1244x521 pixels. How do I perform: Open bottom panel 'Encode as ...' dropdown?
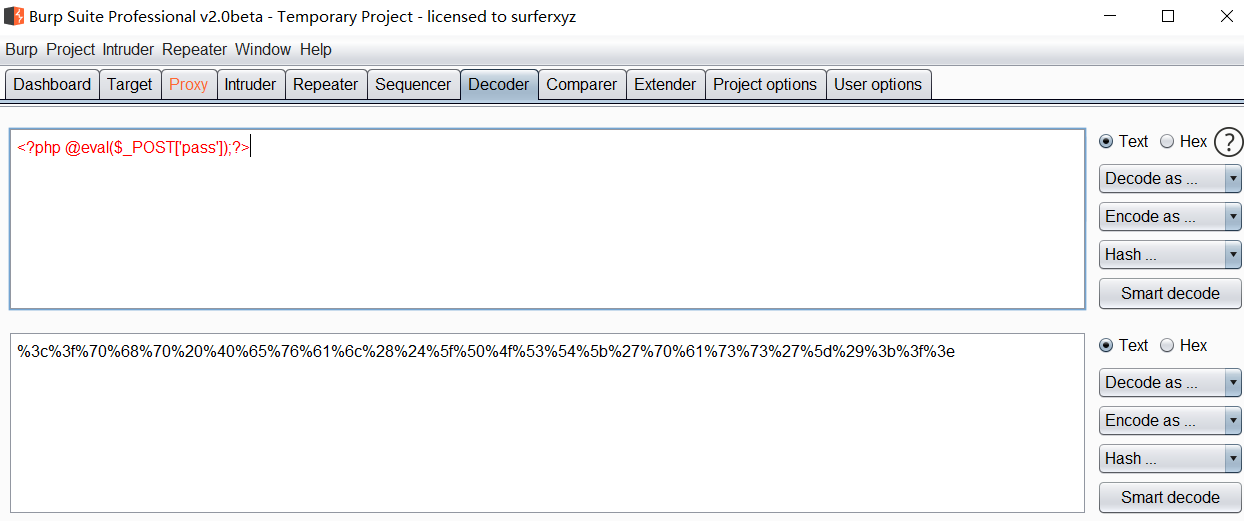1170,421
